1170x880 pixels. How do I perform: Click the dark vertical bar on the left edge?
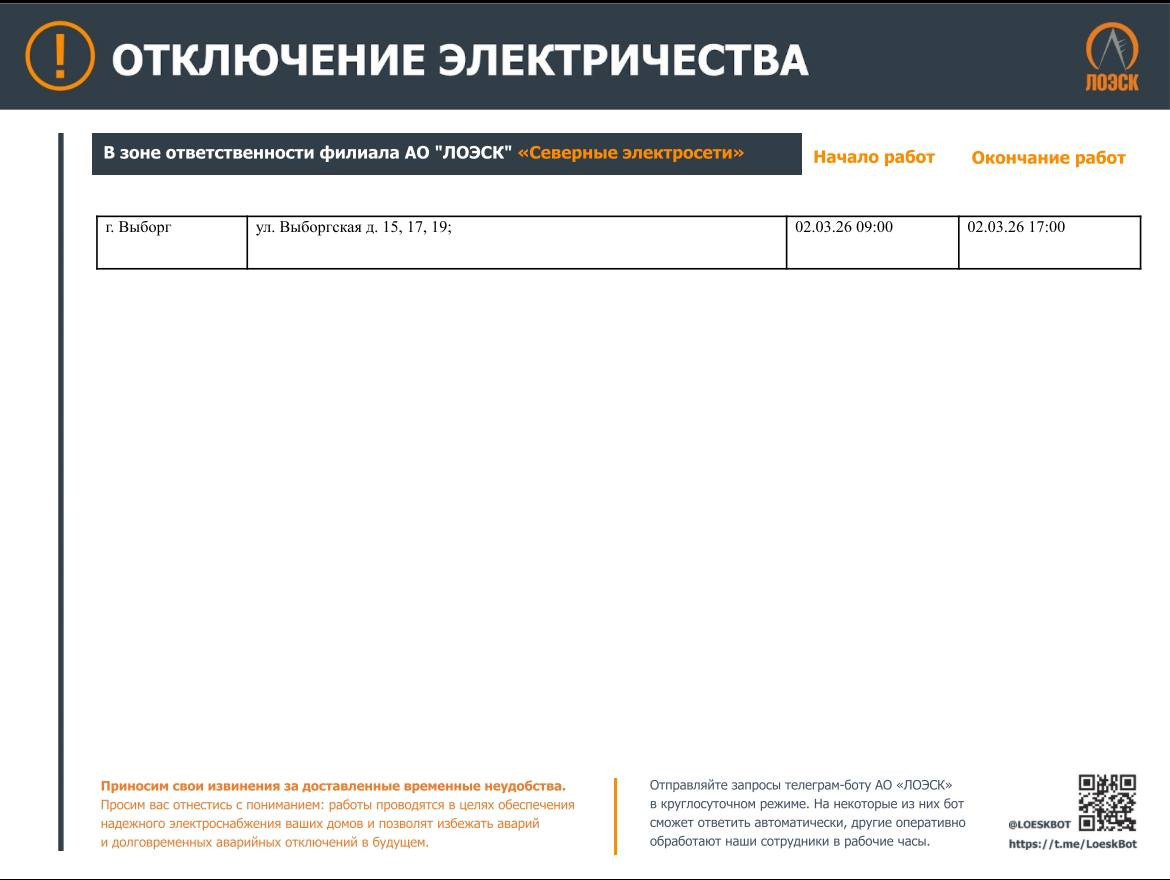point(60,490)
